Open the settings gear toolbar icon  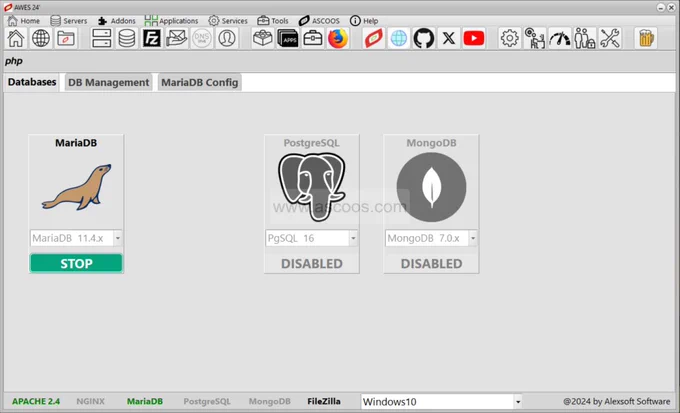tap(510, 38)
